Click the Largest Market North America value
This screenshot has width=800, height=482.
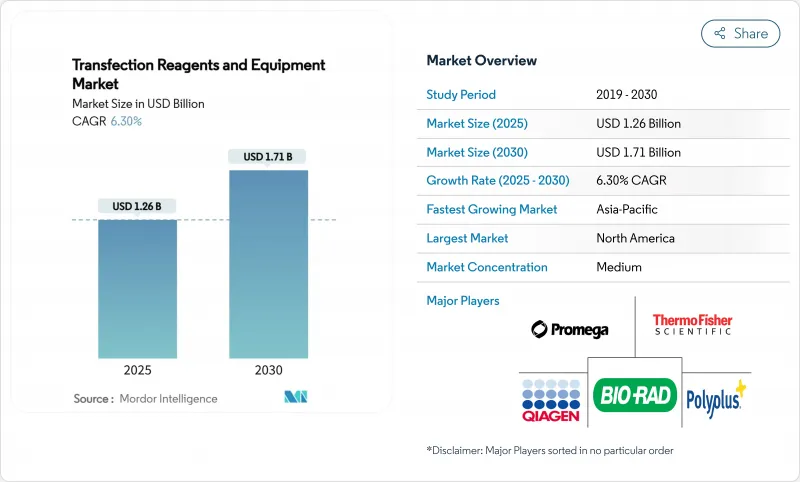click(634, 238)
